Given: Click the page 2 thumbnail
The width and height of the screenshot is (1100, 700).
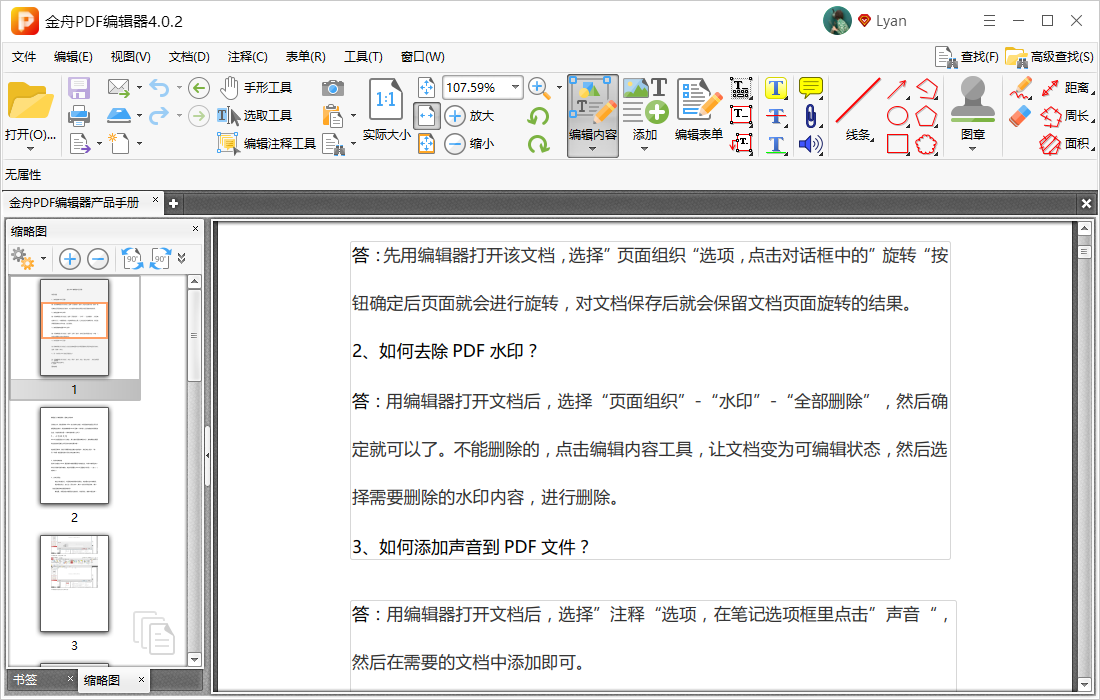Looking at the screenshot, I should click(x=74, y=456).
